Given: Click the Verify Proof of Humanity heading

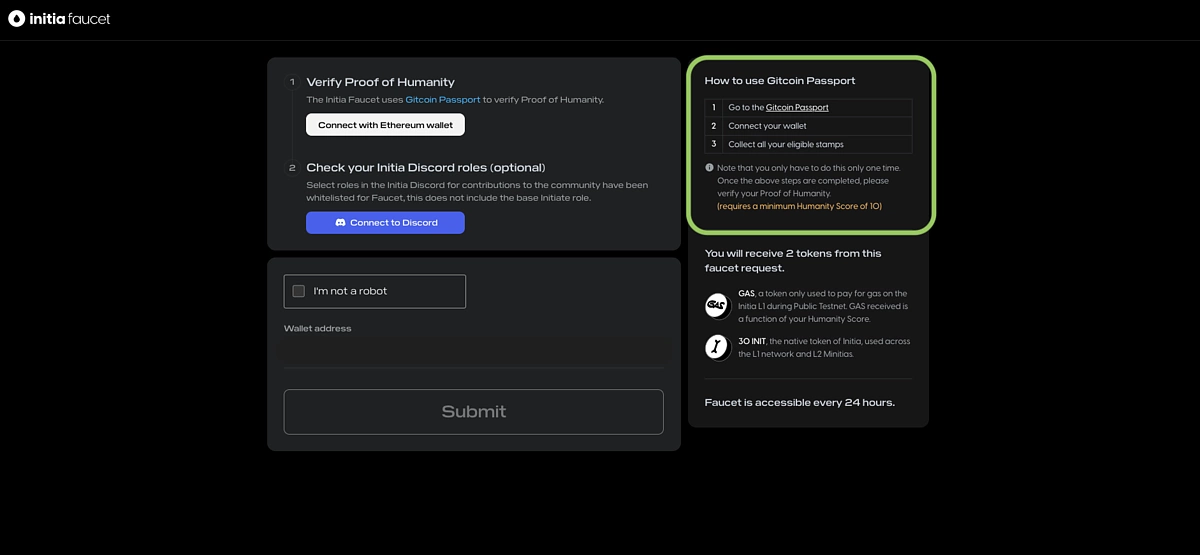Looking at the screenshot, I should coord(380,82).
